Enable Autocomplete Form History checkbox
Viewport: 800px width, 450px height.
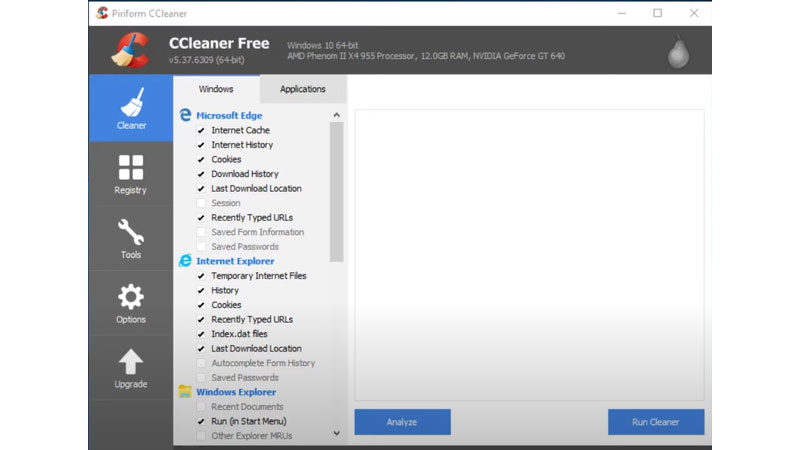[x=201, y=363]
